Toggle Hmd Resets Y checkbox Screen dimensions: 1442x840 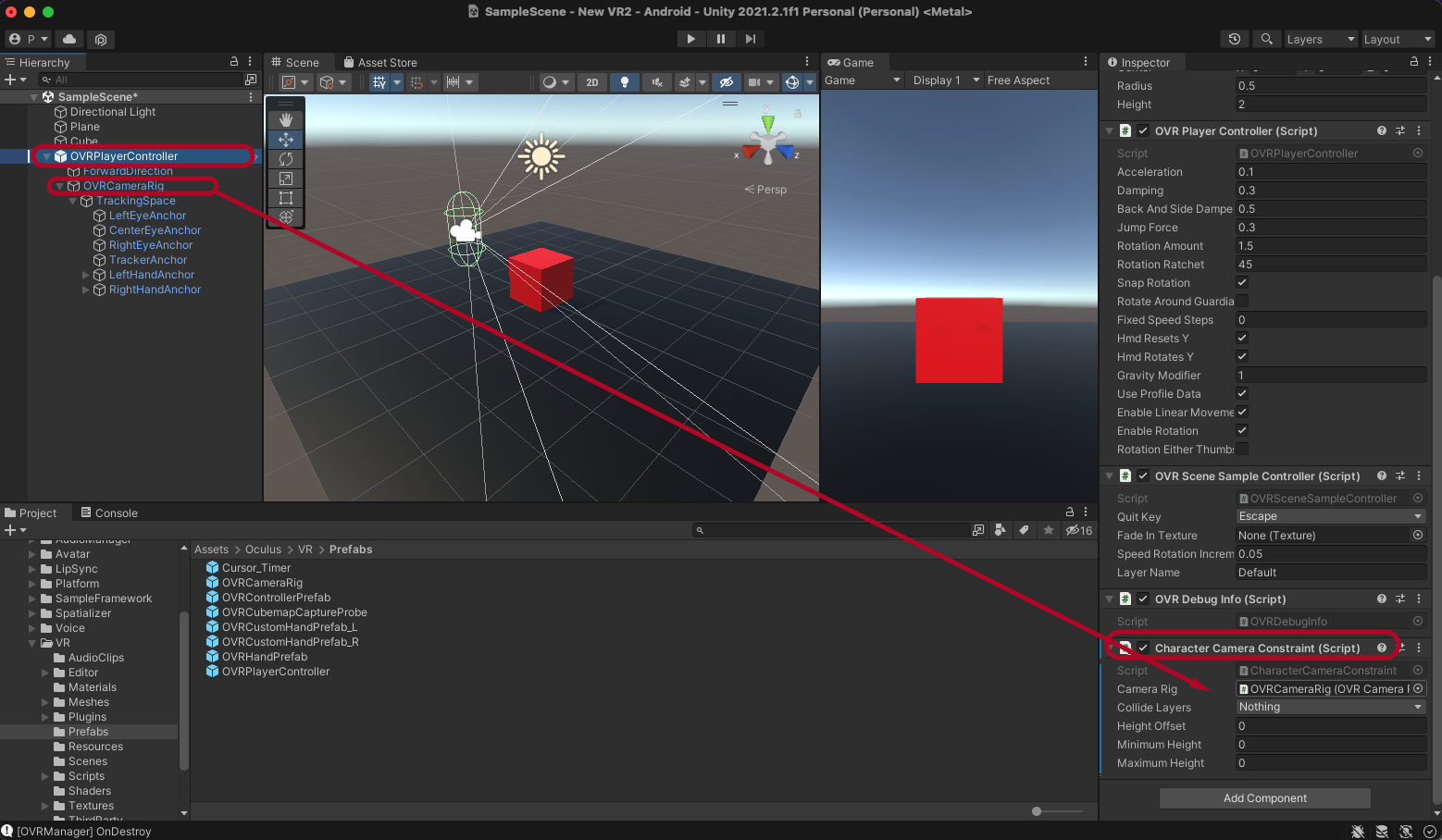(1242, 338)
